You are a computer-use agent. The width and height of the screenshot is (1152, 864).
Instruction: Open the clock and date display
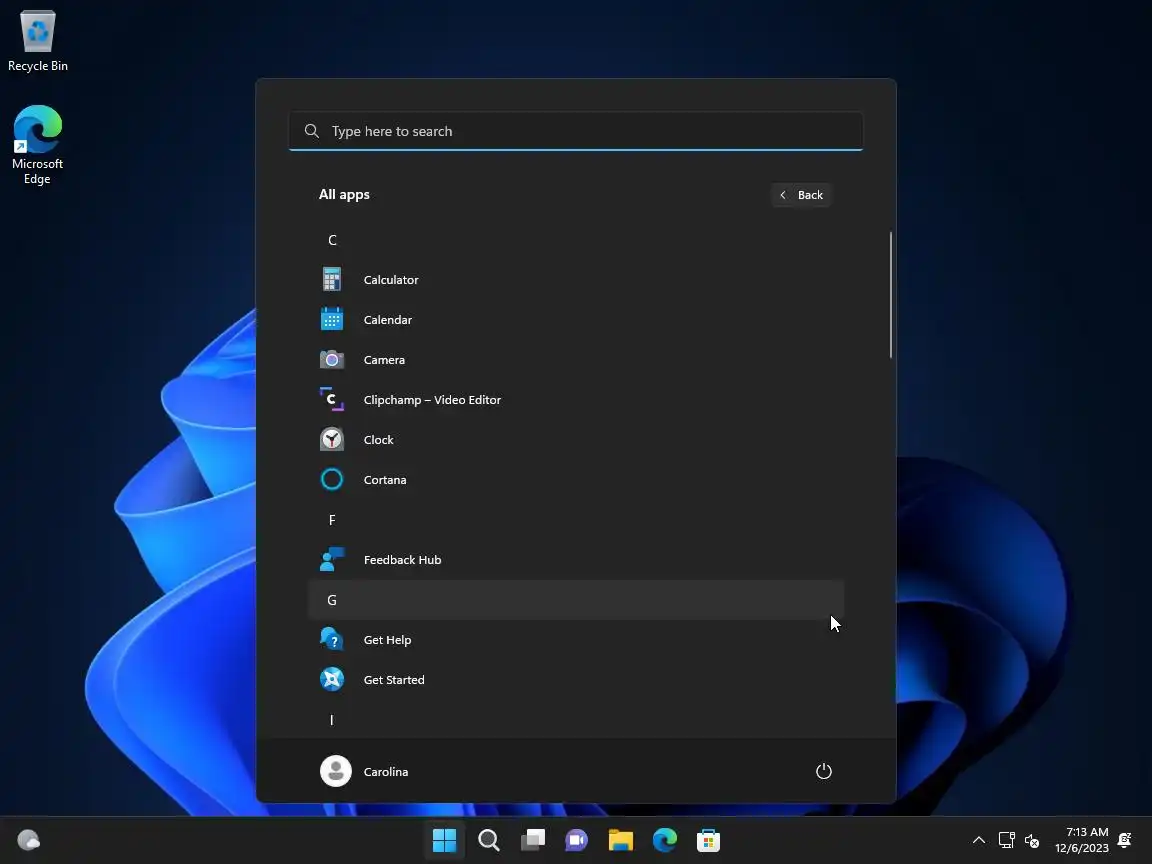point(1081,840)
